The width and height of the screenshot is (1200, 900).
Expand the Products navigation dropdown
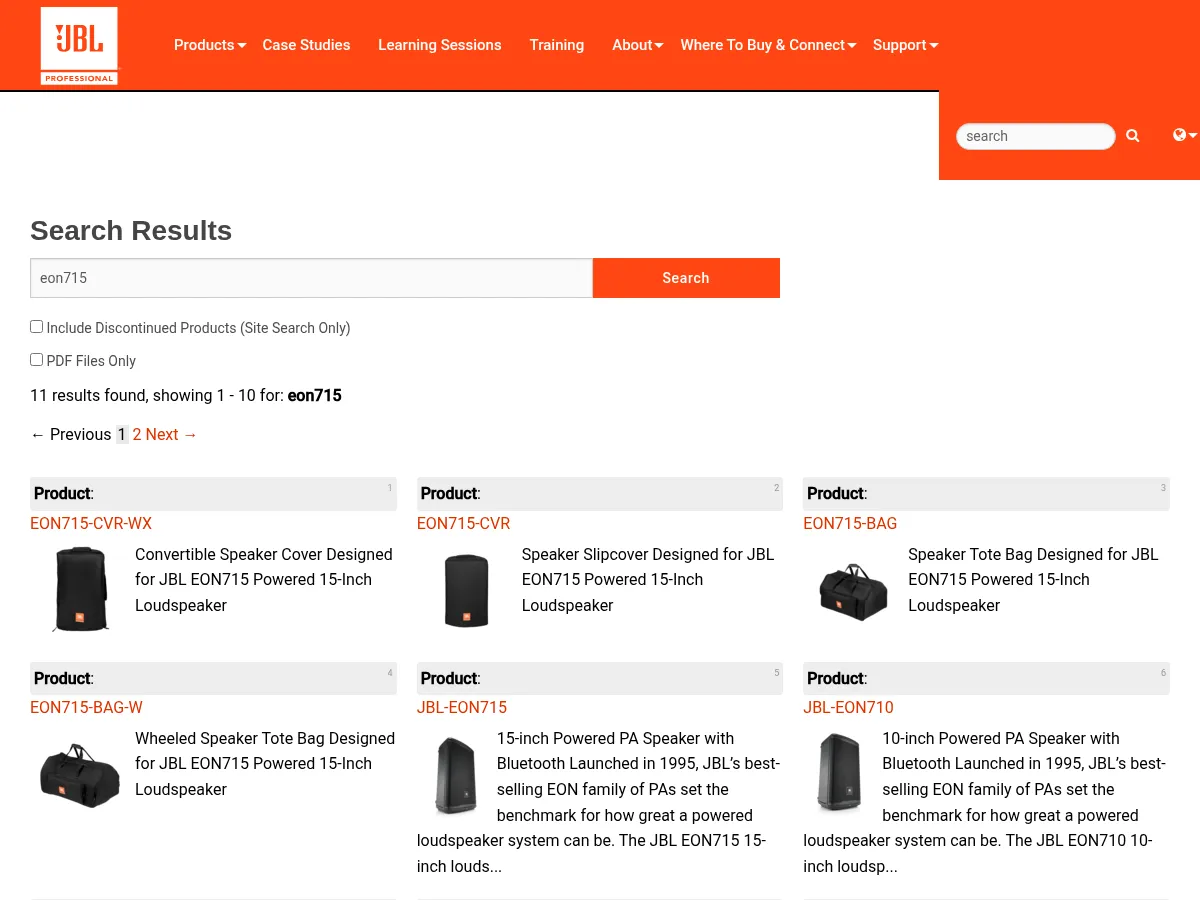pyautogui.click(x=204, y=45)
